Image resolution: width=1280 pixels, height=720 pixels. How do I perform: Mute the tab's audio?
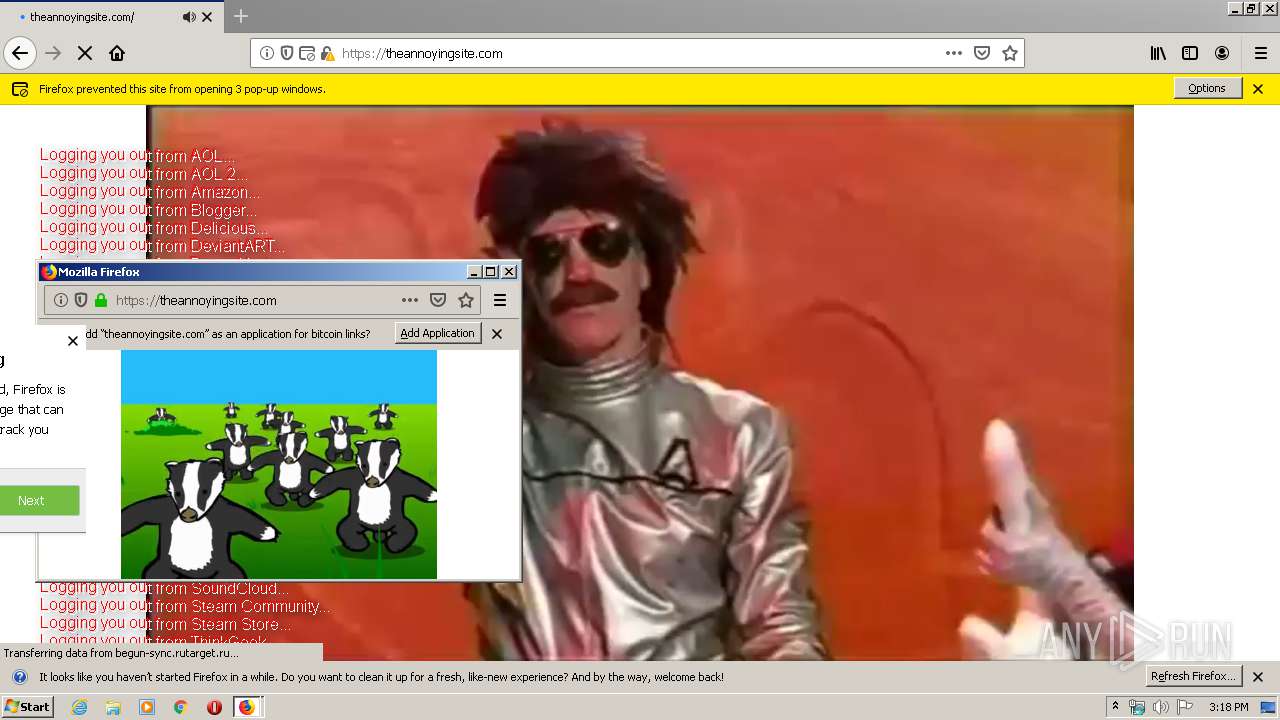pos(189,17)
